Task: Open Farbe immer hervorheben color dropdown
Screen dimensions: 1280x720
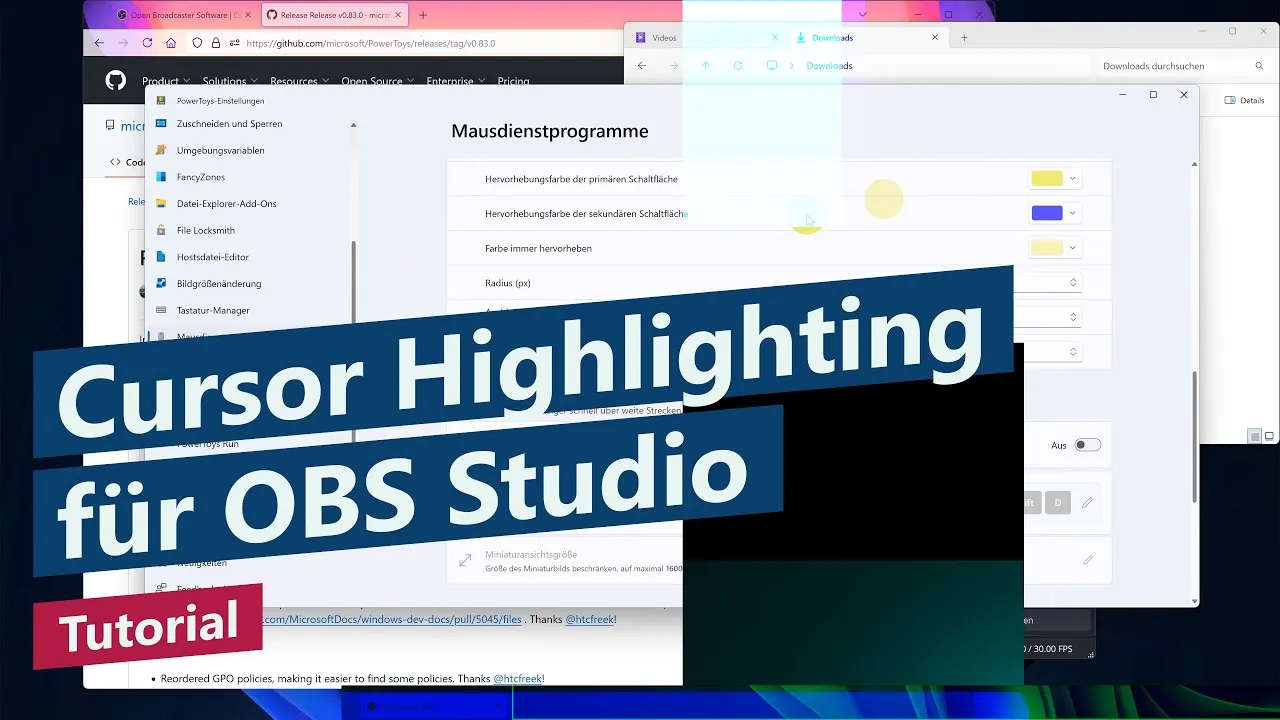Action: pos(1073,248)
